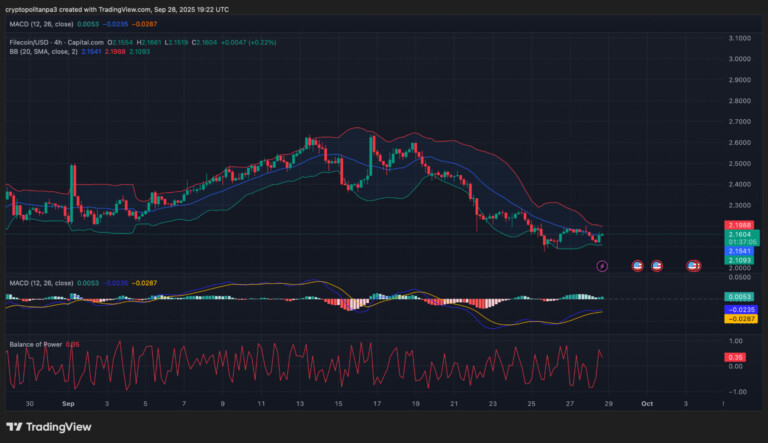This screenshot has width=768, height=443.
Task: Click the red 2.1988 upper band price tag
Action: pos(741,226)
